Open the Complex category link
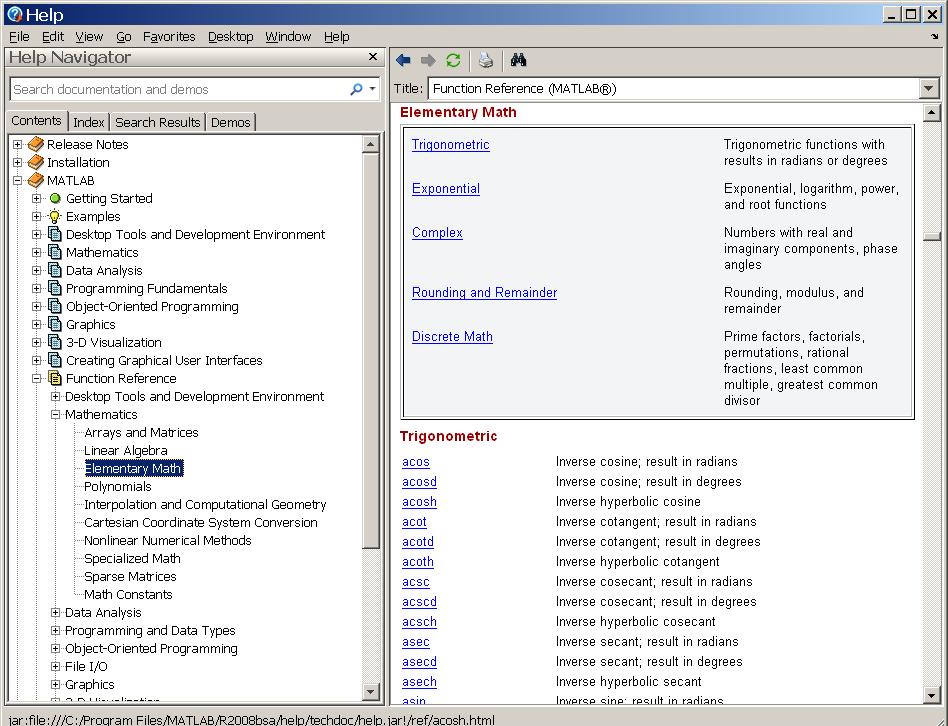Viewport: 948px width, 726px height. tap(437, 233)
